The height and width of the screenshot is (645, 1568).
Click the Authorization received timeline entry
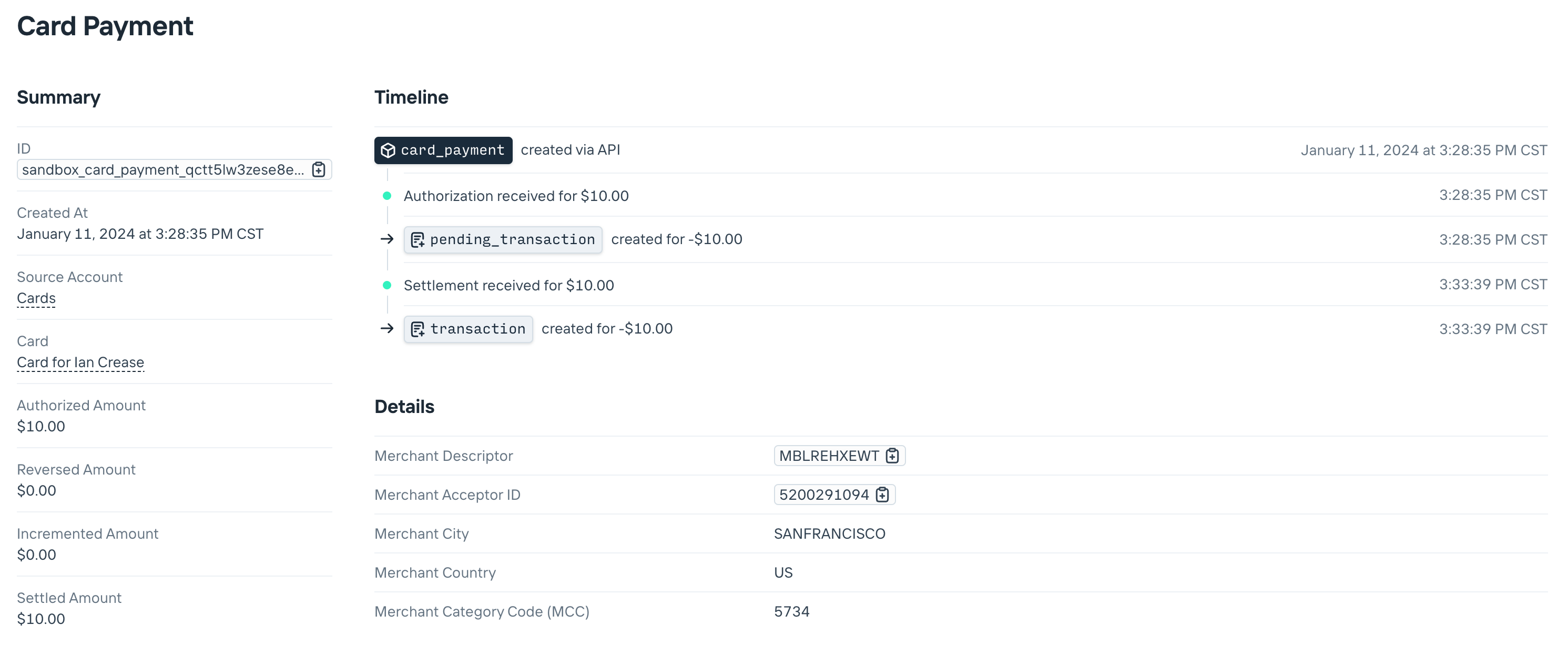pos(515,196)
